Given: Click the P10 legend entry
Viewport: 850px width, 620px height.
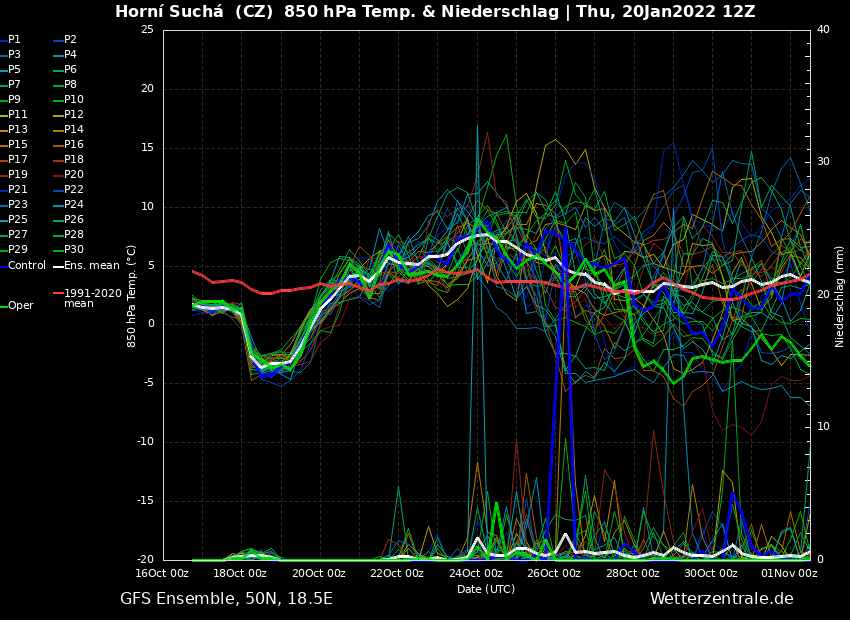Looking at the screenshot, I should pos(73,100).
